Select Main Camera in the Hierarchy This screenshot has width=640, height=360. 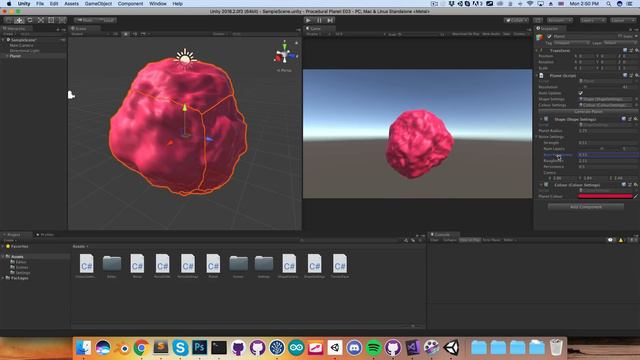coord(22,45)
